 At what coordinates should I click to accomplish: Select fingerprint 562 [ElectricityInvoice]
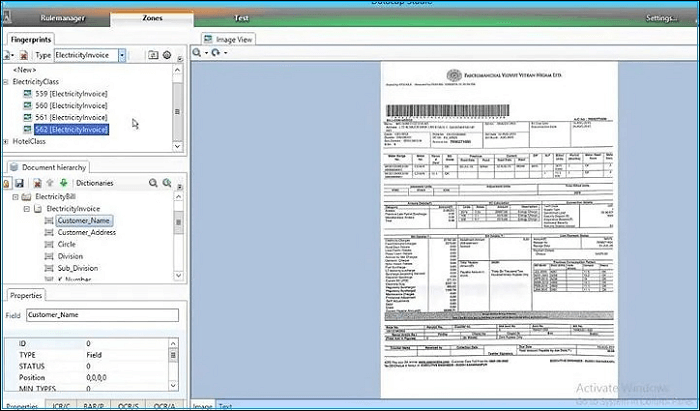click(71, 129)
